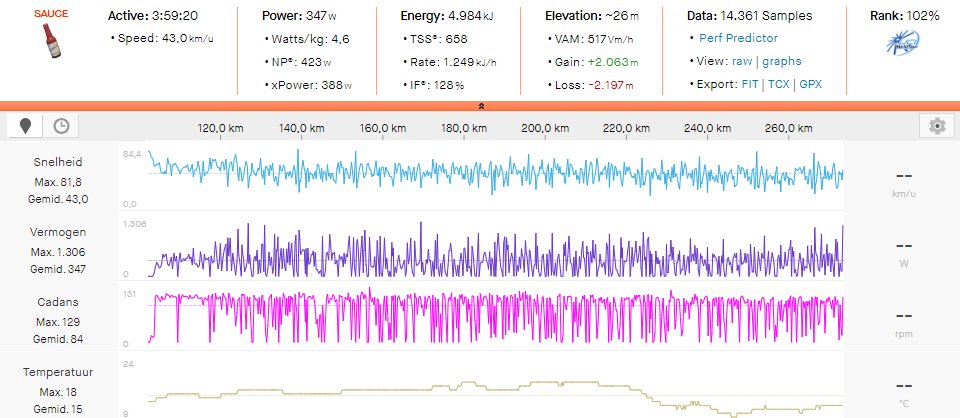Viewport: 960px width, 418px height.
Task: View raw data link
Action: coord(741,61)
